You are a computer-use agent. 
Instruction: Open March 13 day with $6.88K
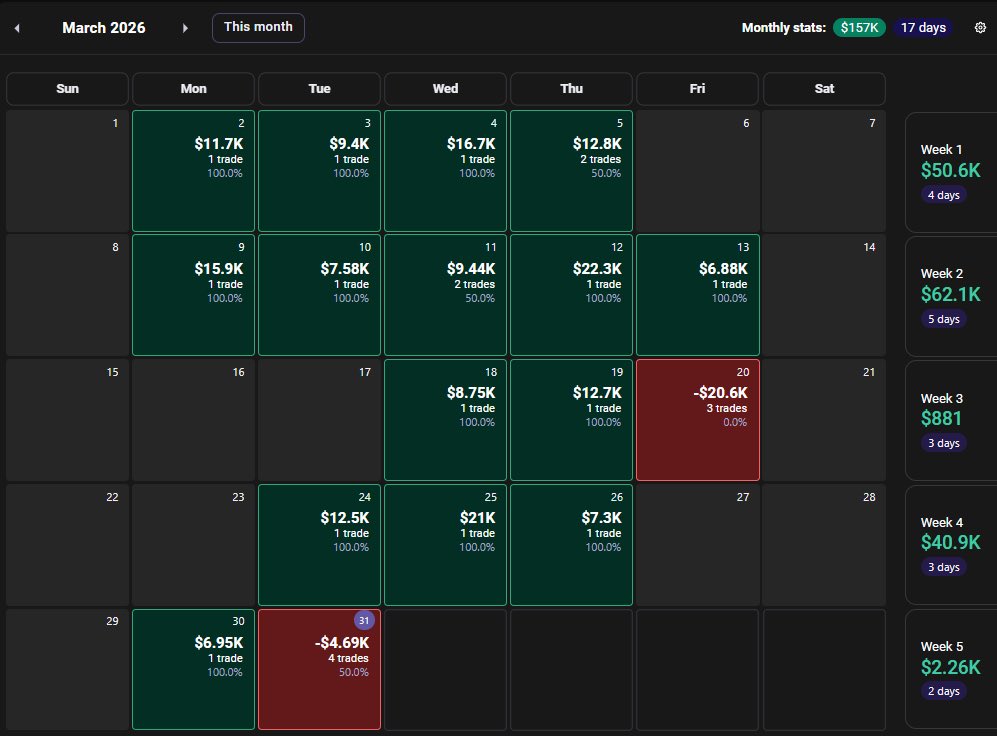pyautogui.click(x=698, y=295)
